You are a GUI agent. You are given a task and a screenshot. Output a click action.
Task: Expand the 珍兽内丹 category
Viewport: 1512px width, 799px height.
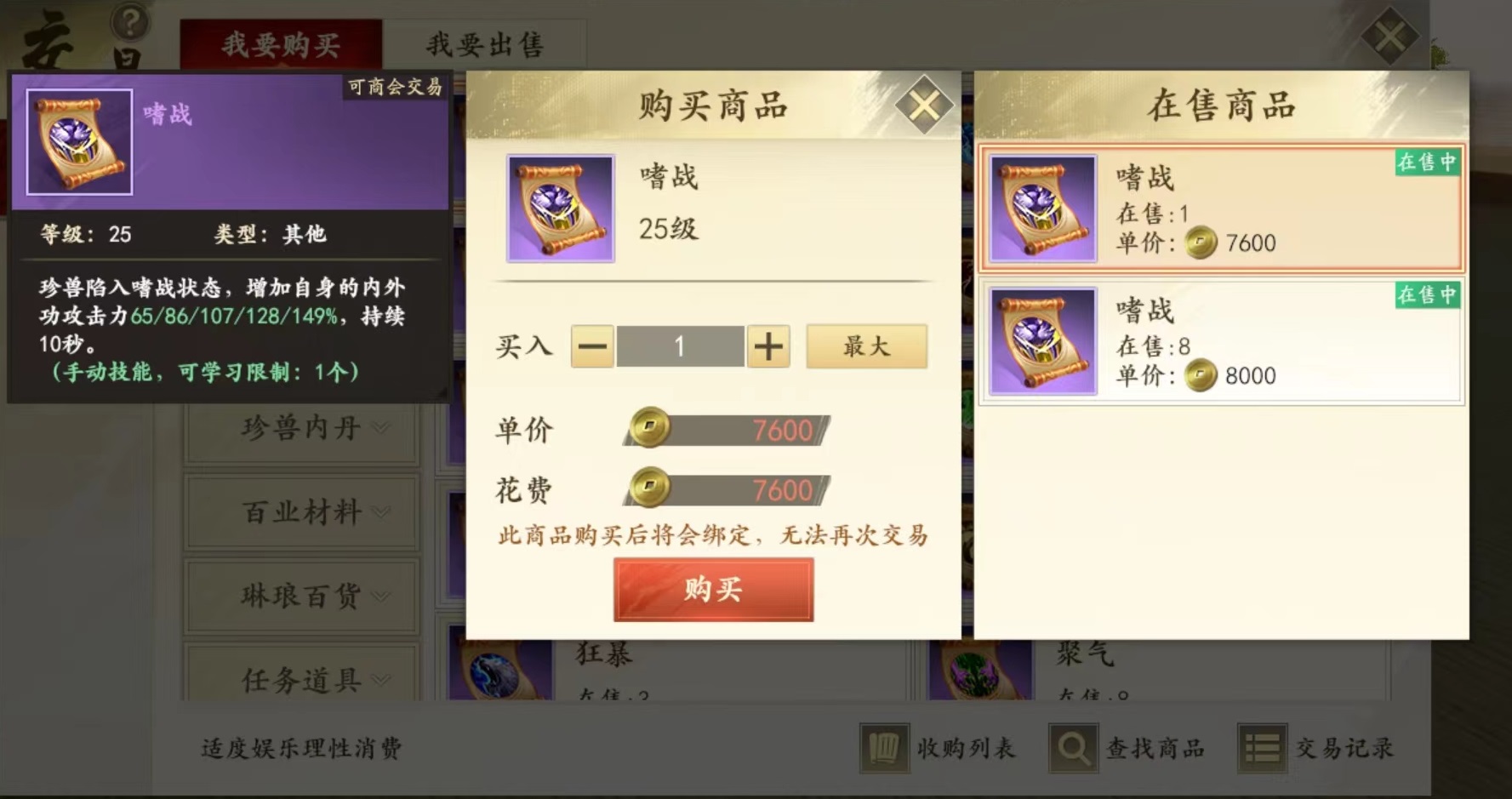pyautogui.click(x=302, y=428)
